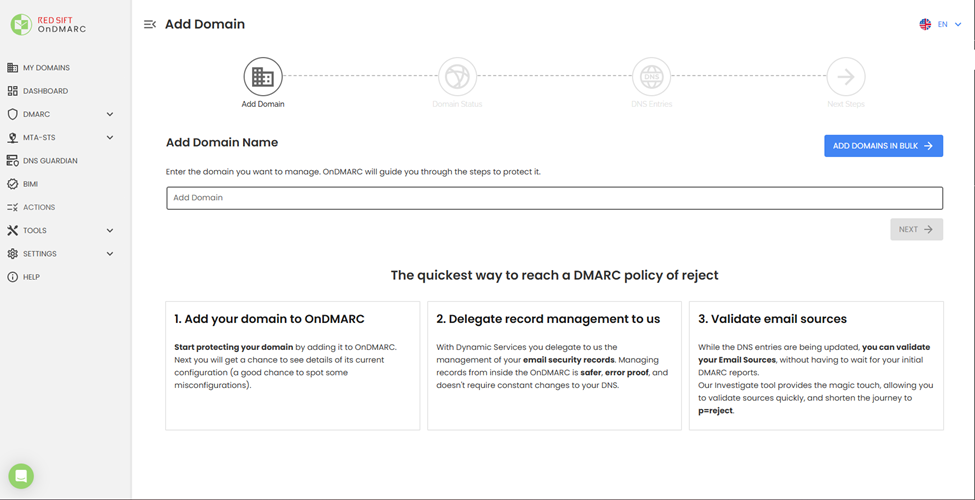Image resolution: width=975 pixels, height=500 pixels.
Task: Click the BIMI checkmark badge icon
Action: (12, 184)
